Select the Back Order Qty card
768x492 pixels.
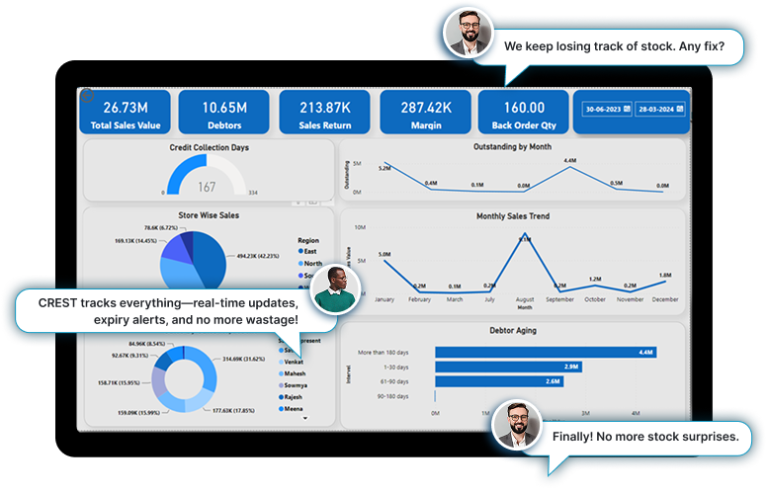[524, 113]
